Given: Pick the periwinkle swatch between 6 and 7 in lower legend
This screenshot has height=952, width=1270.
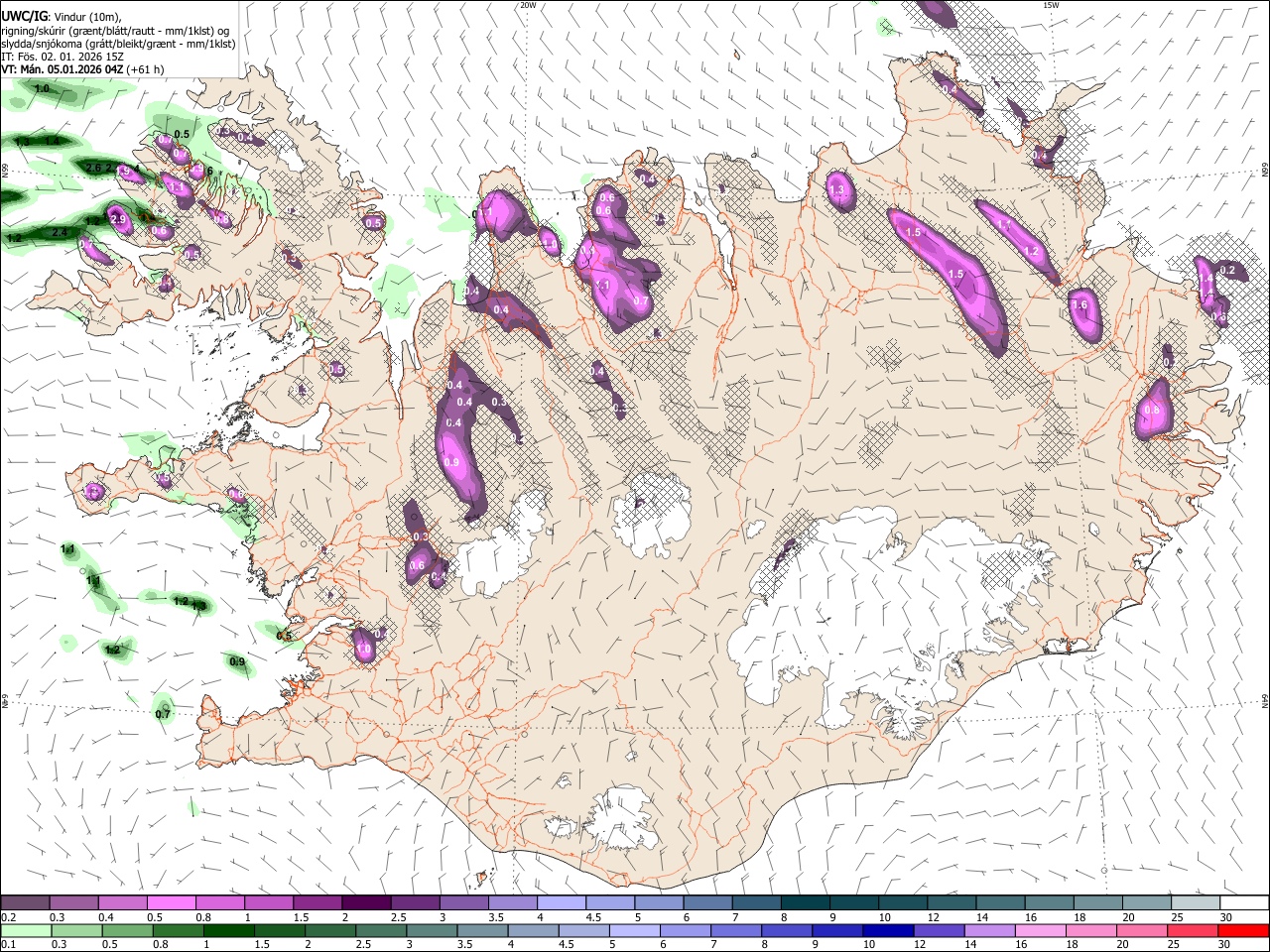Looking at the screenshot, I should coord(686,930).
